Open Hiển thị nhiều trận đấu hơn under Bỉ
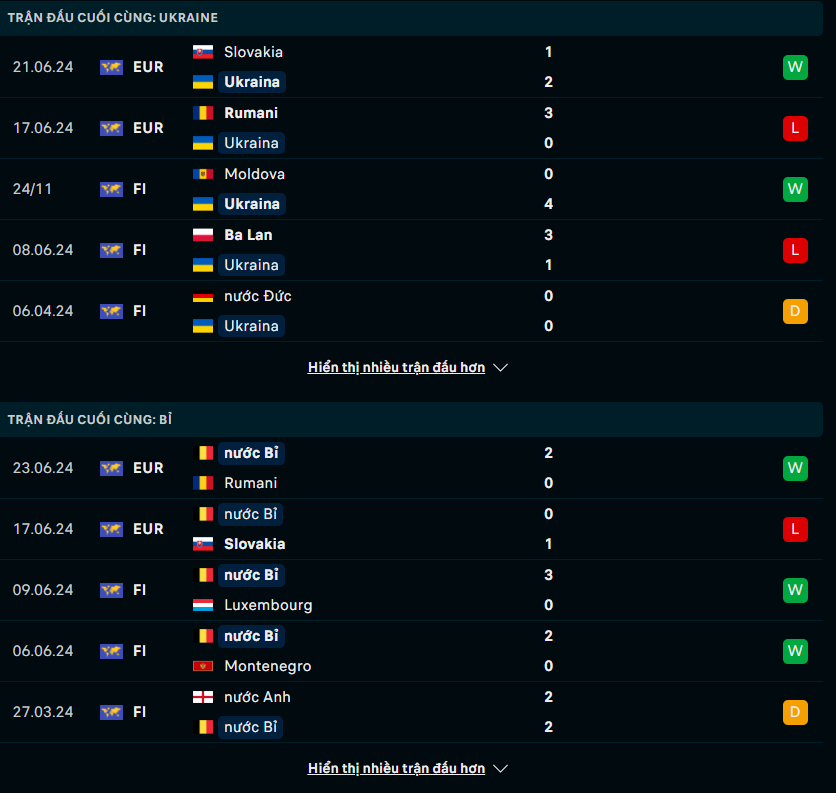This screenshot has height=793, width=836. click(396, 768)
